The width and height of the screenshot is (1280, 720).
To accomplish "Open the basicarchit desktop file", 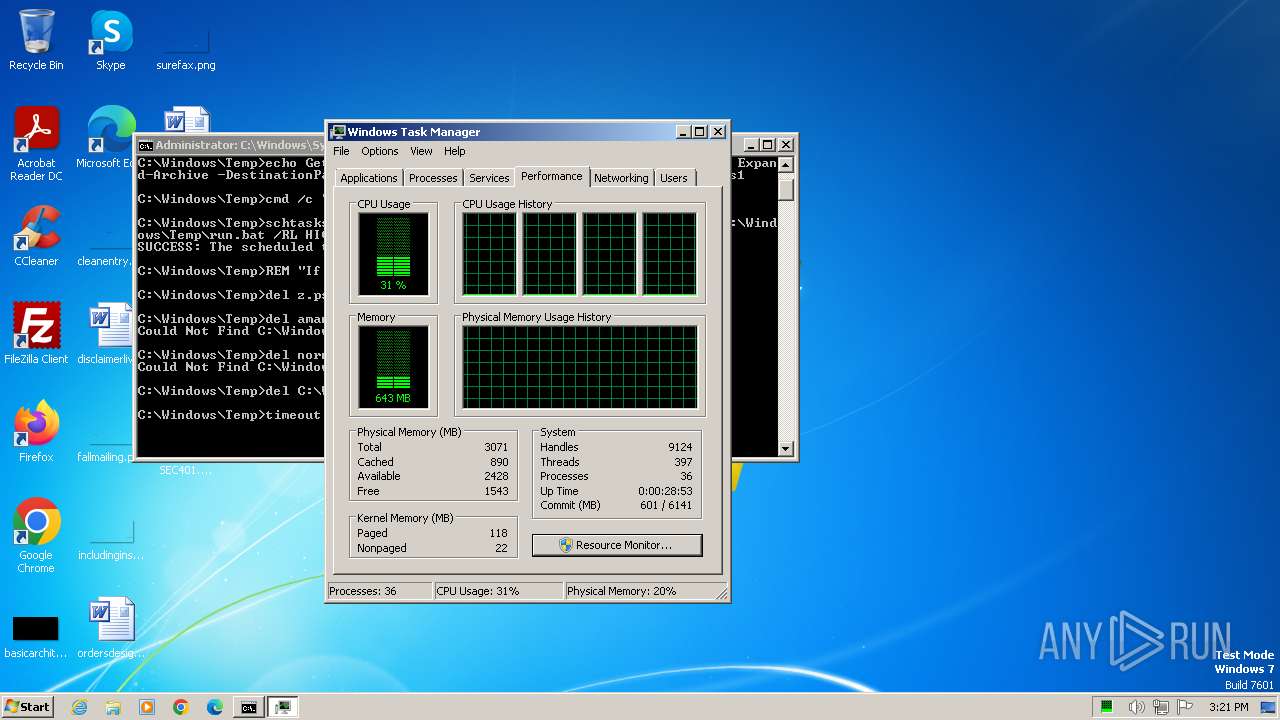I will tap(36, 637).
